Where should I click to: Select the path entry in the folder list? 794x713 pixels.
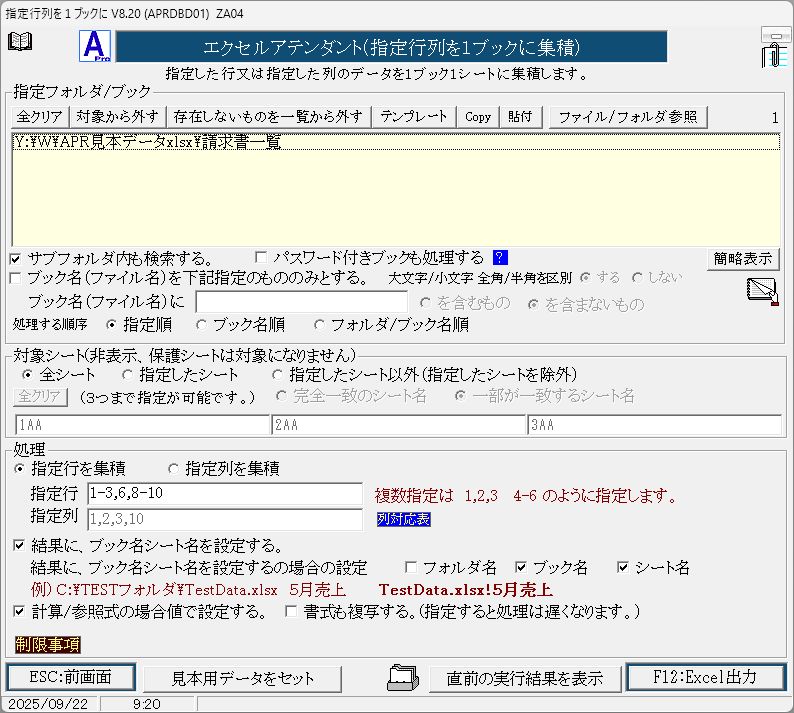point(147,142)
